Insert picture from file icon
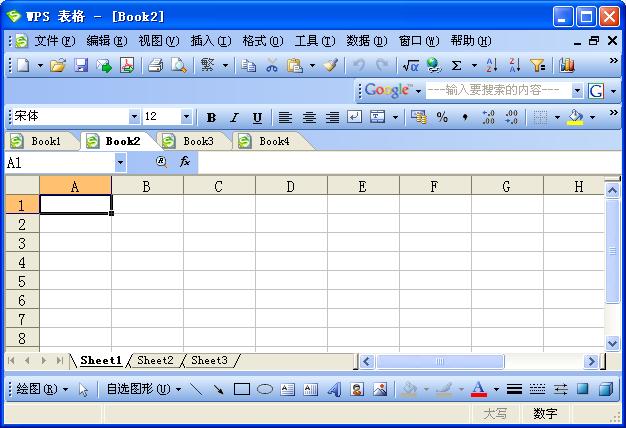 click(380, 389)
